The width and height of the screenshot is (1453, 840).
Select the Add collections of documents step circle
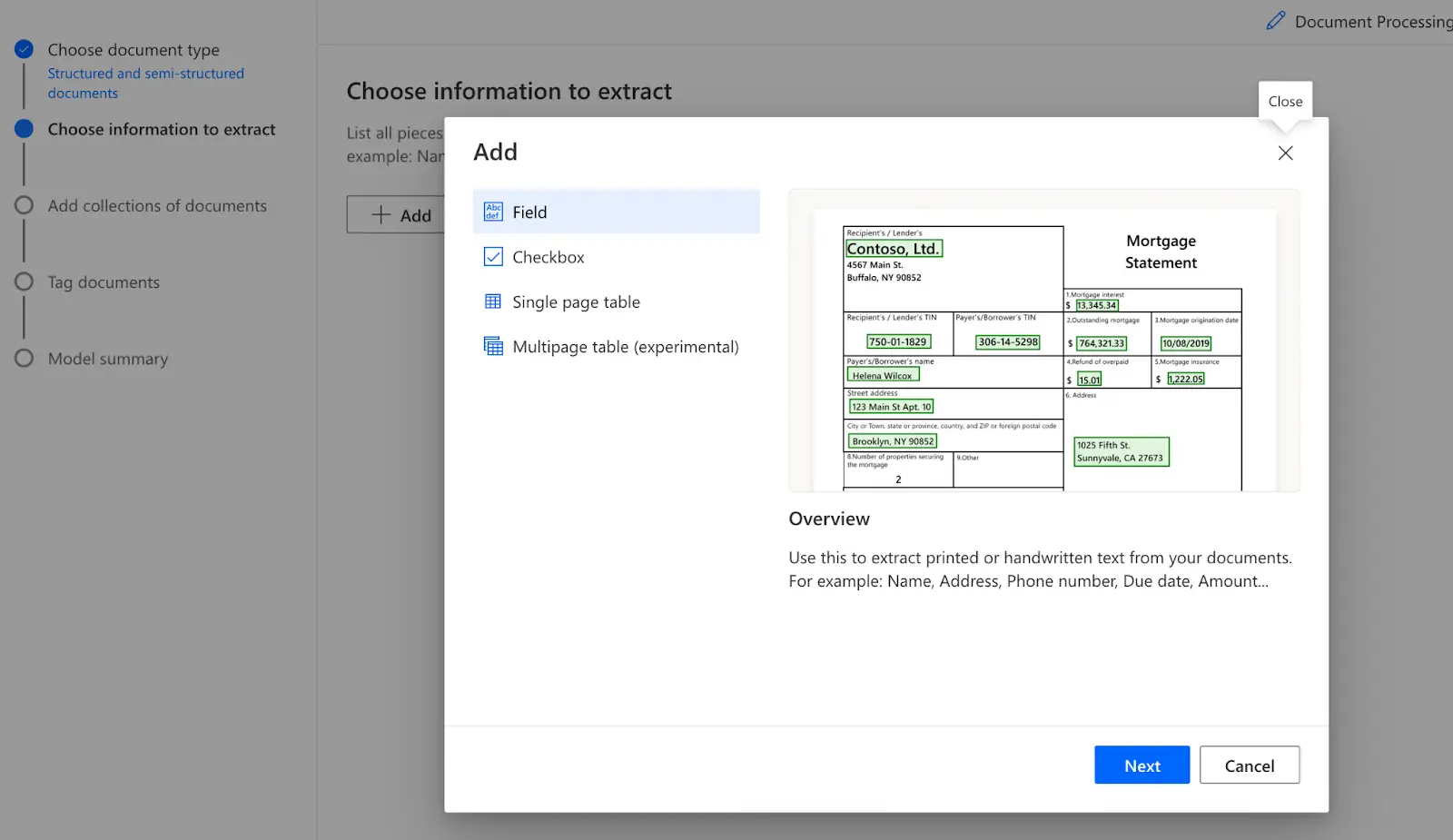point(25,205)
